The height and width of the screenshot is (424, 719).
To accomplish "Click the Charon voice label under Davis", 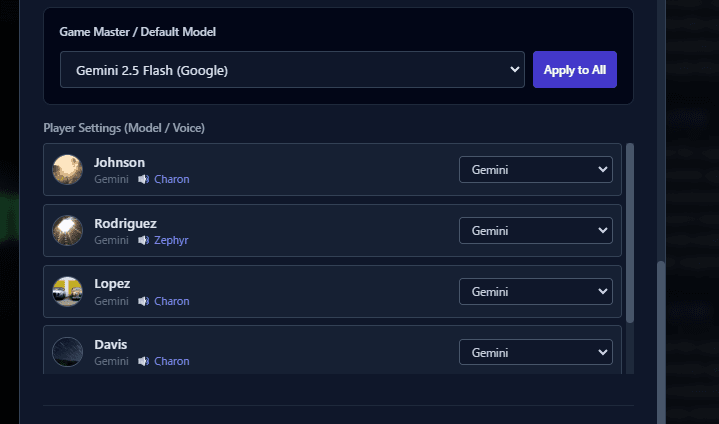I will (x=172, y=361).
